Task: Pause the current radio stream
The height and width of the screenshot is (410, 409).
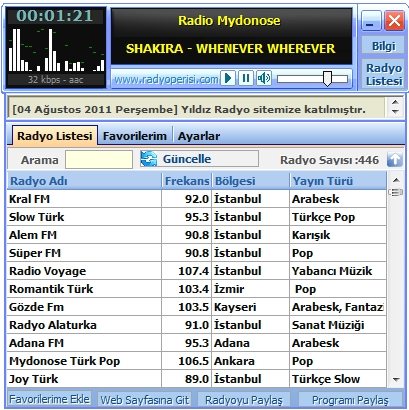Action: [x=246, y=78]
